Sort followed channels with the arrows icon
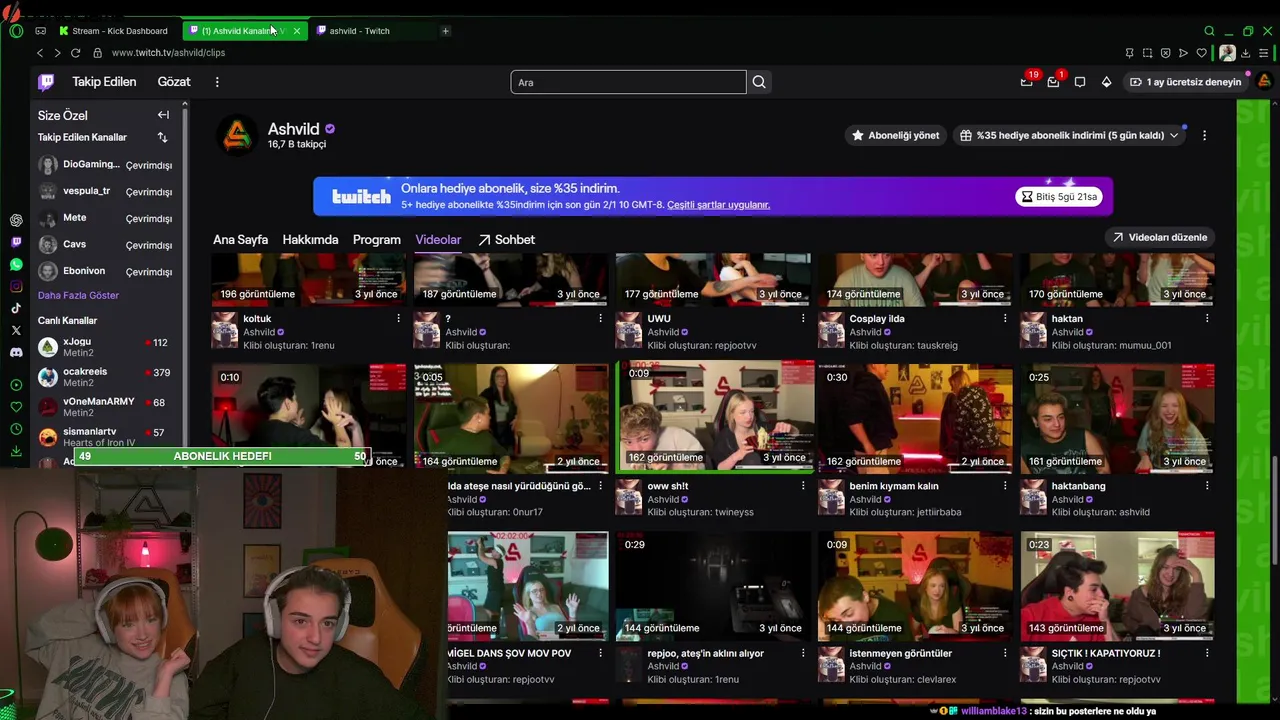 162,137
